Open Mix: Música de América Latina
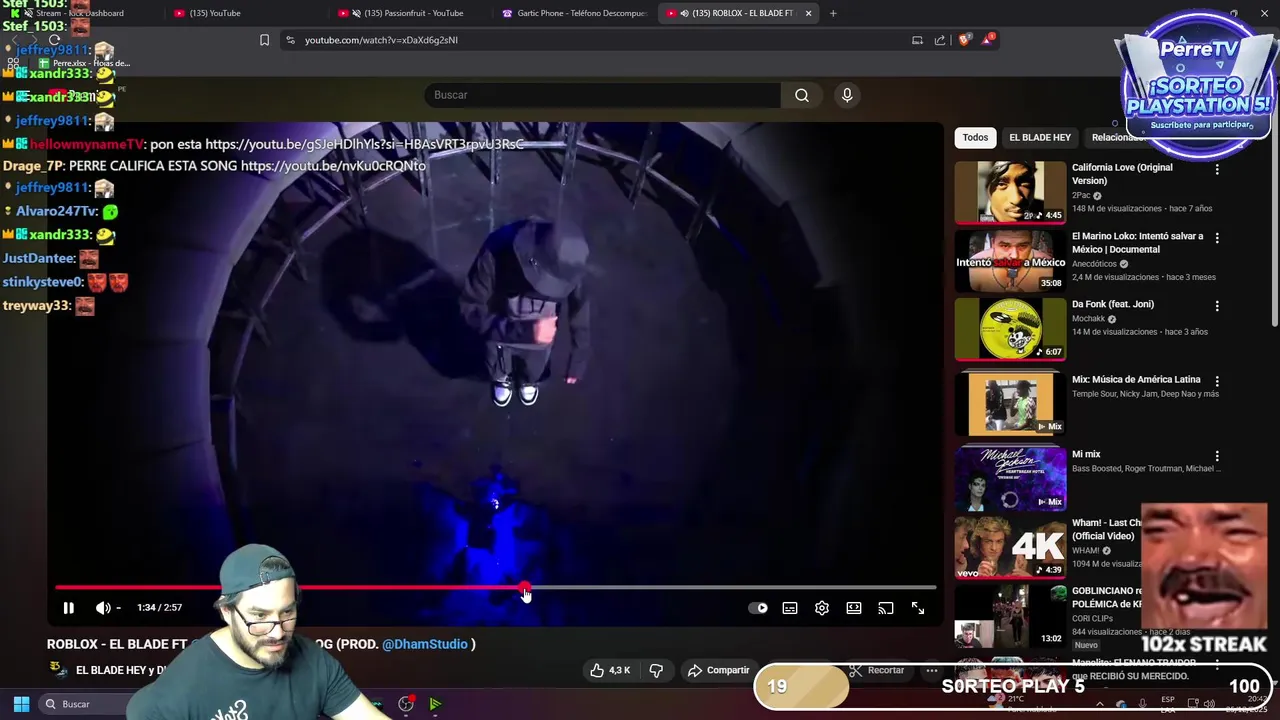The height and width of the screenshot is (720, 1280). point(1136,380)
